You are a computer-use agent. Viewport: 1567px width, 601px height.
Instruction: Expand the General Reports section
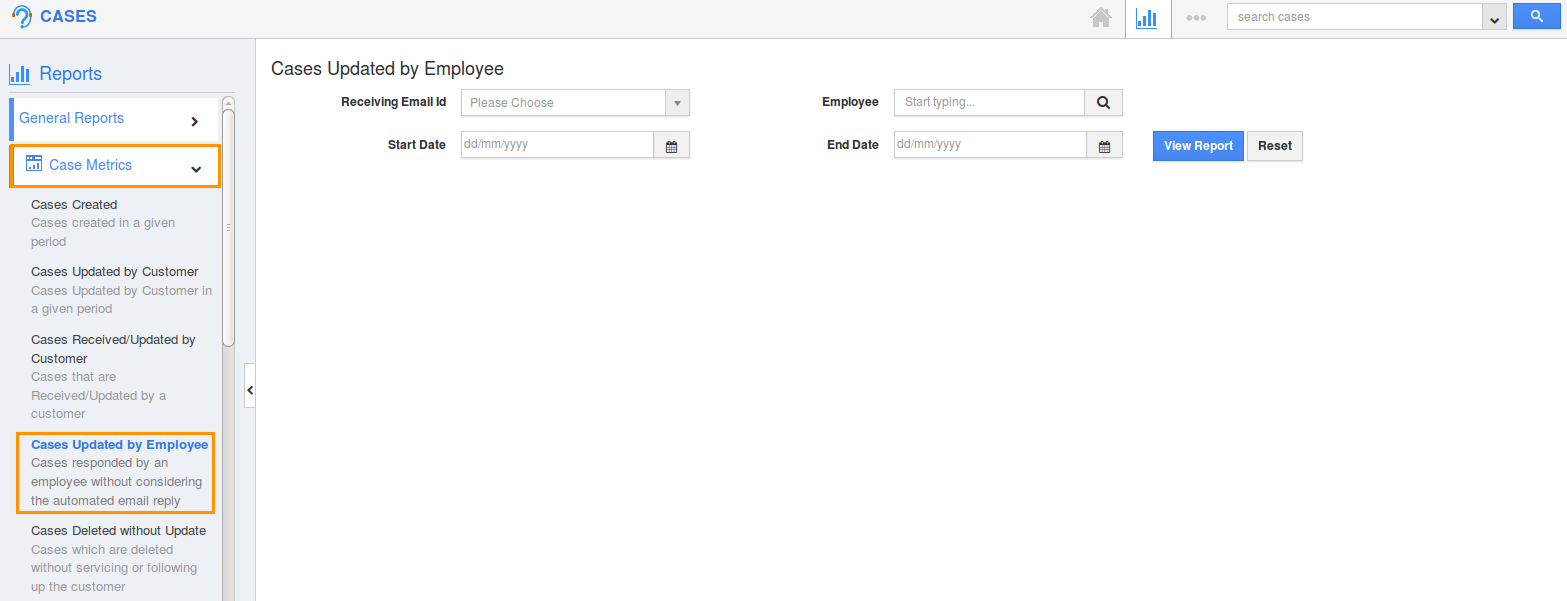195,117
